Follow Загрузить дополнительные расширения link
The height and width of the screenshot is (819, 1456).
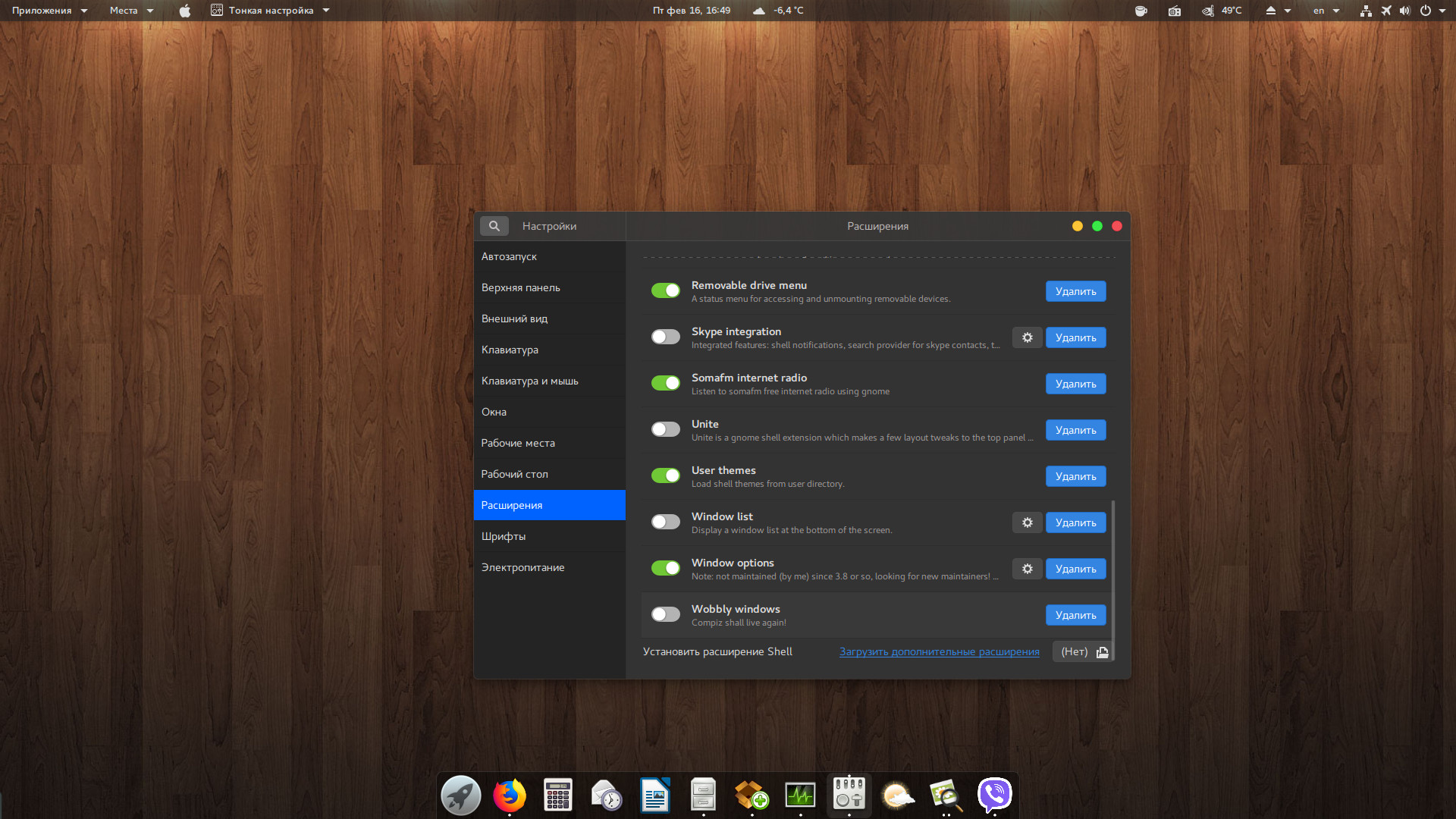pyautogui.click(x=939, y=651)
